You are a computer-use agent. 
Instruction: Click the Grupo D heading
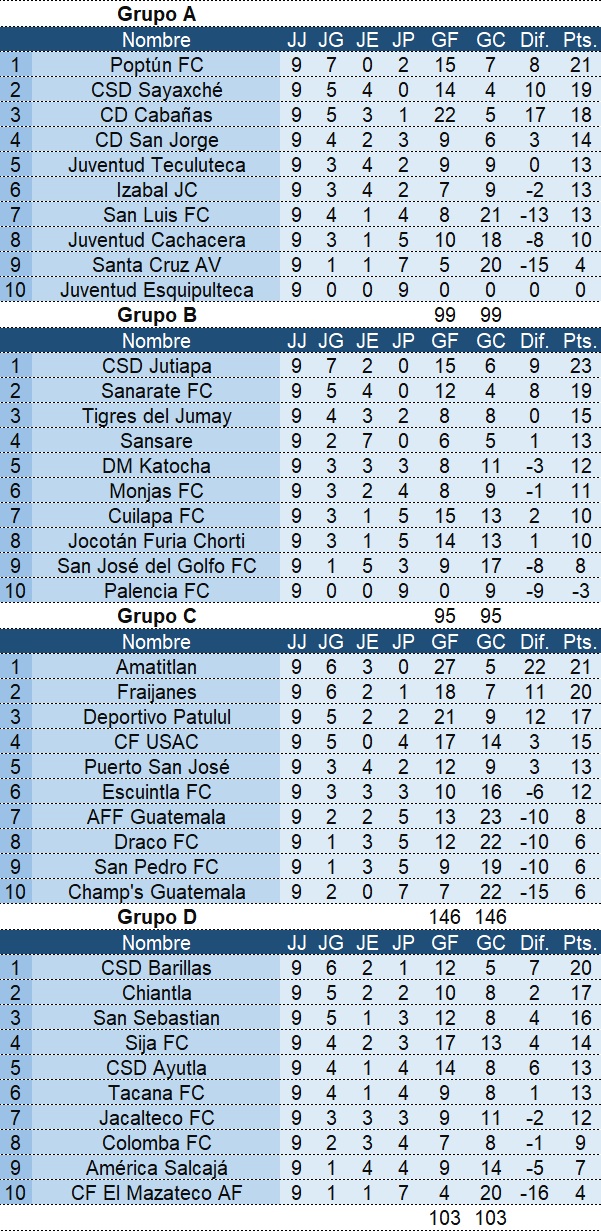point(157,917)
